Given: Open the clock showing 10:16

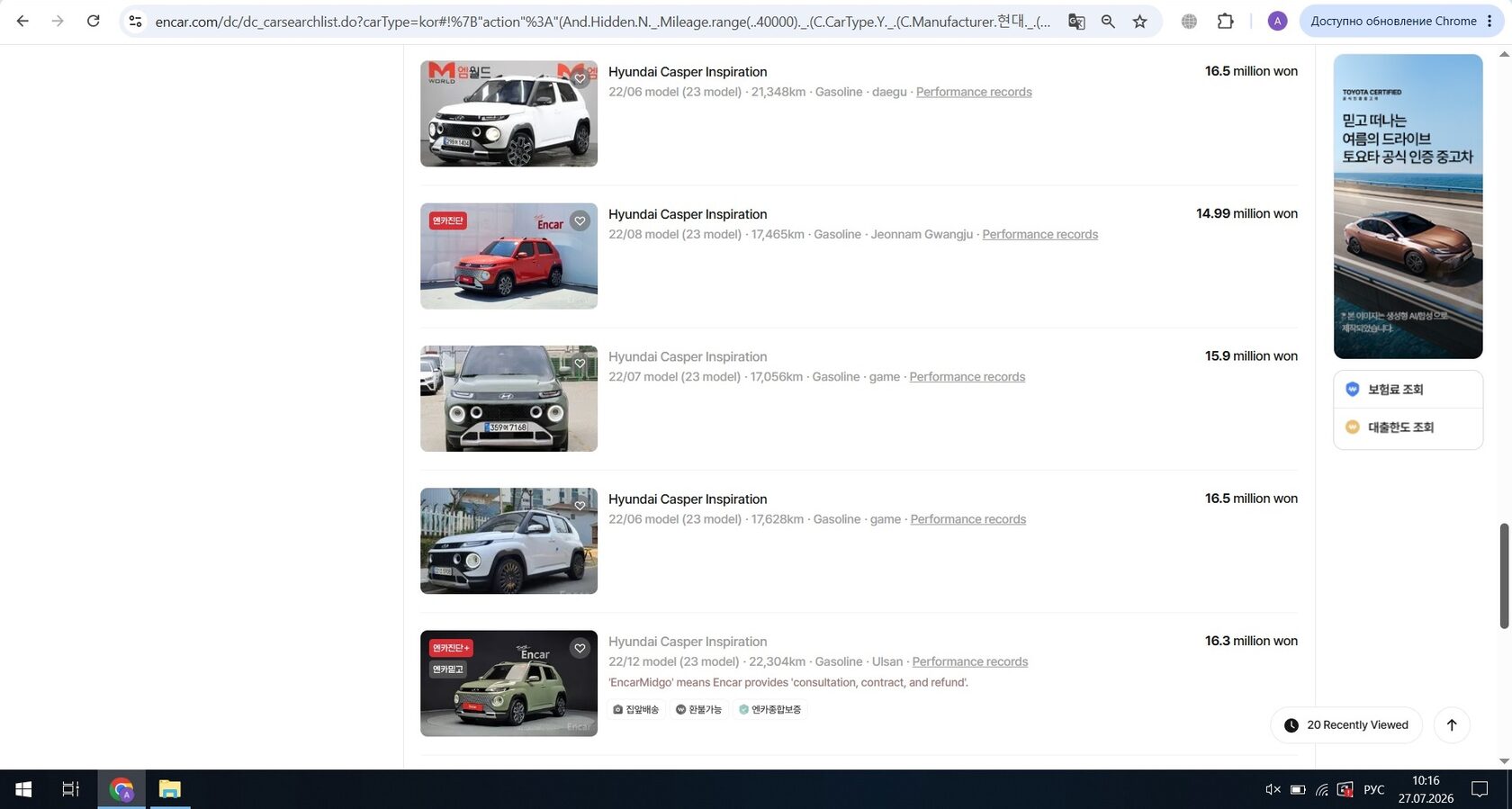Looking at the screenshot, I should 1426,789.
